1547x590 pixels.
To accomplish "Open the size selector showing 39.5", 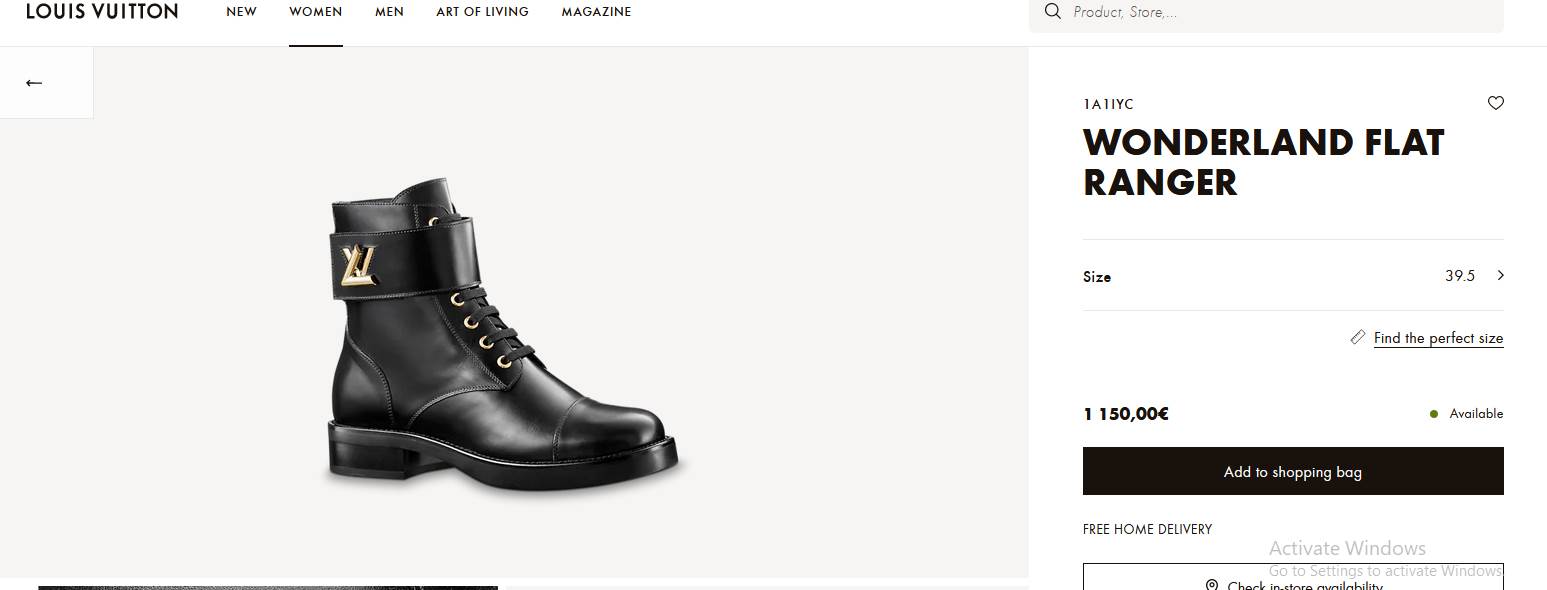I will tap(1459, 276).
